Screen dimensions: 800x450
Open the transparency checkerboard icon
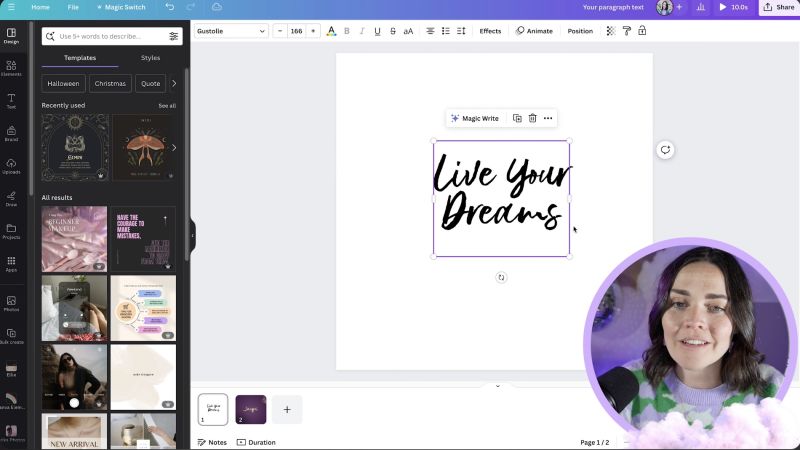click(x=610, y=31)
